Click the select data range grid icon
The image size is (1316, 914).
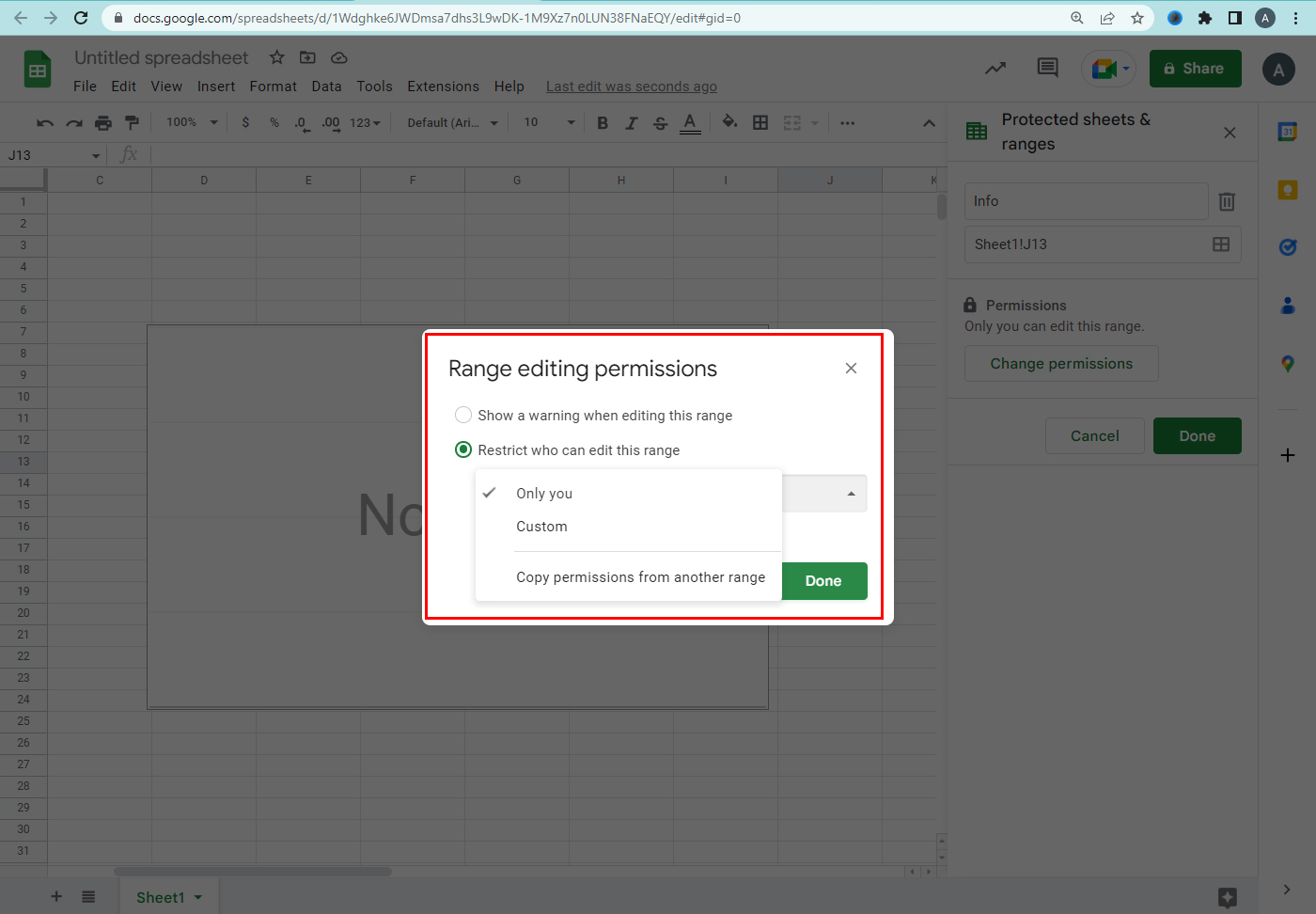(1221, 244)
